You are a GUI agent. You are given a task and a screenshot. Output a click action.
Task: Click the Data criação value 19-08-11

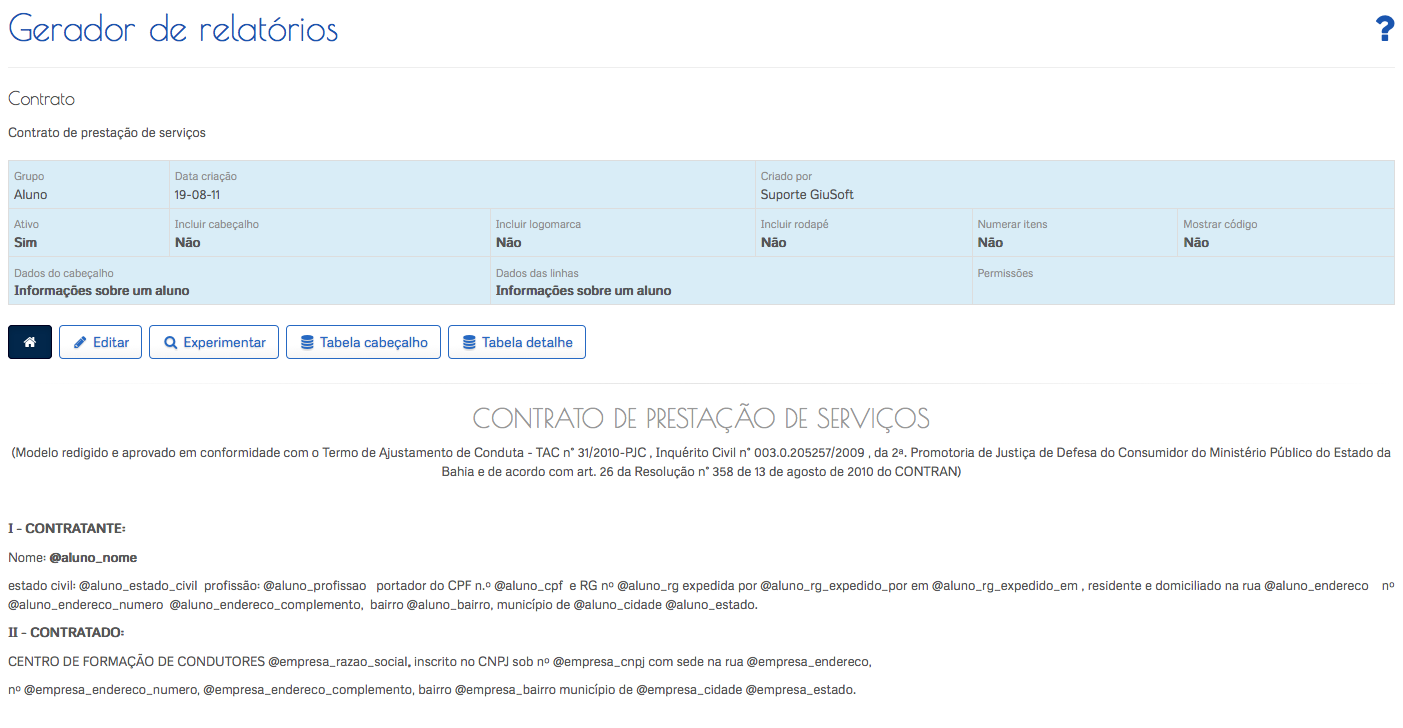coord(197,195)
